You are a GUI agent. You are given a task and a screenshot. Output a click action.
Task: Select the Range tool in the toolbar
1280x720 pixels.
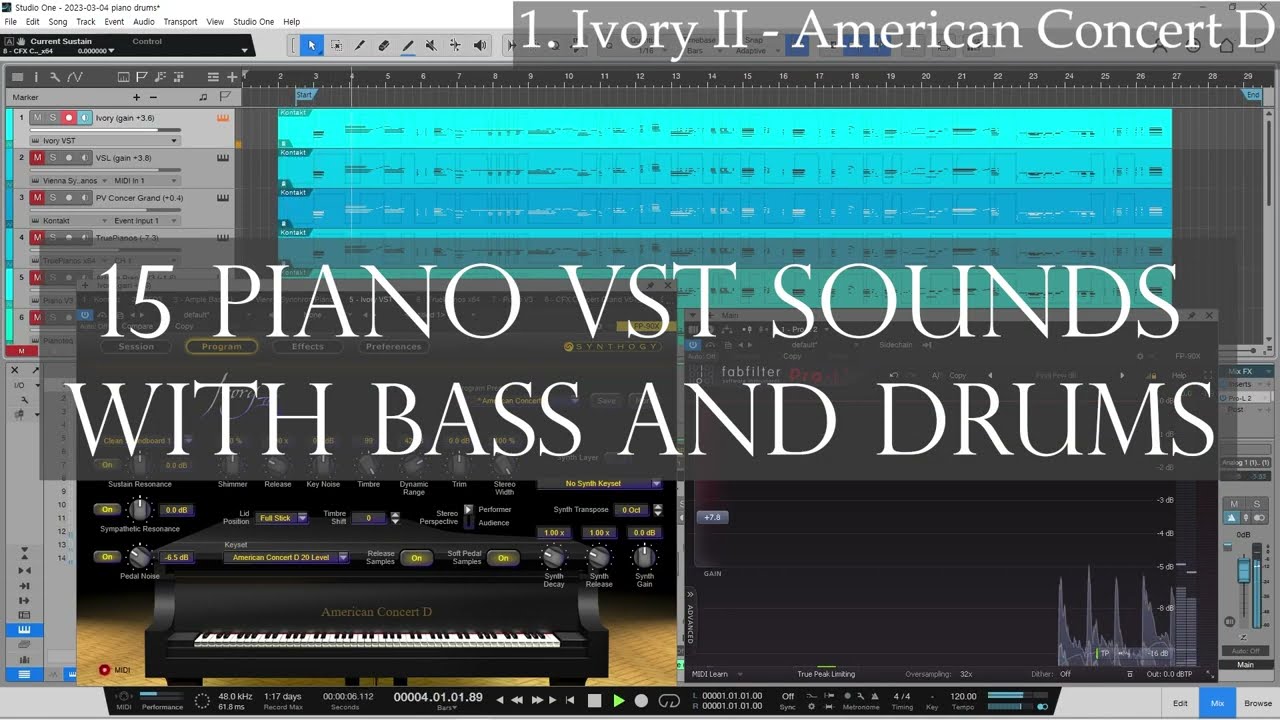(x=336, y=45)
